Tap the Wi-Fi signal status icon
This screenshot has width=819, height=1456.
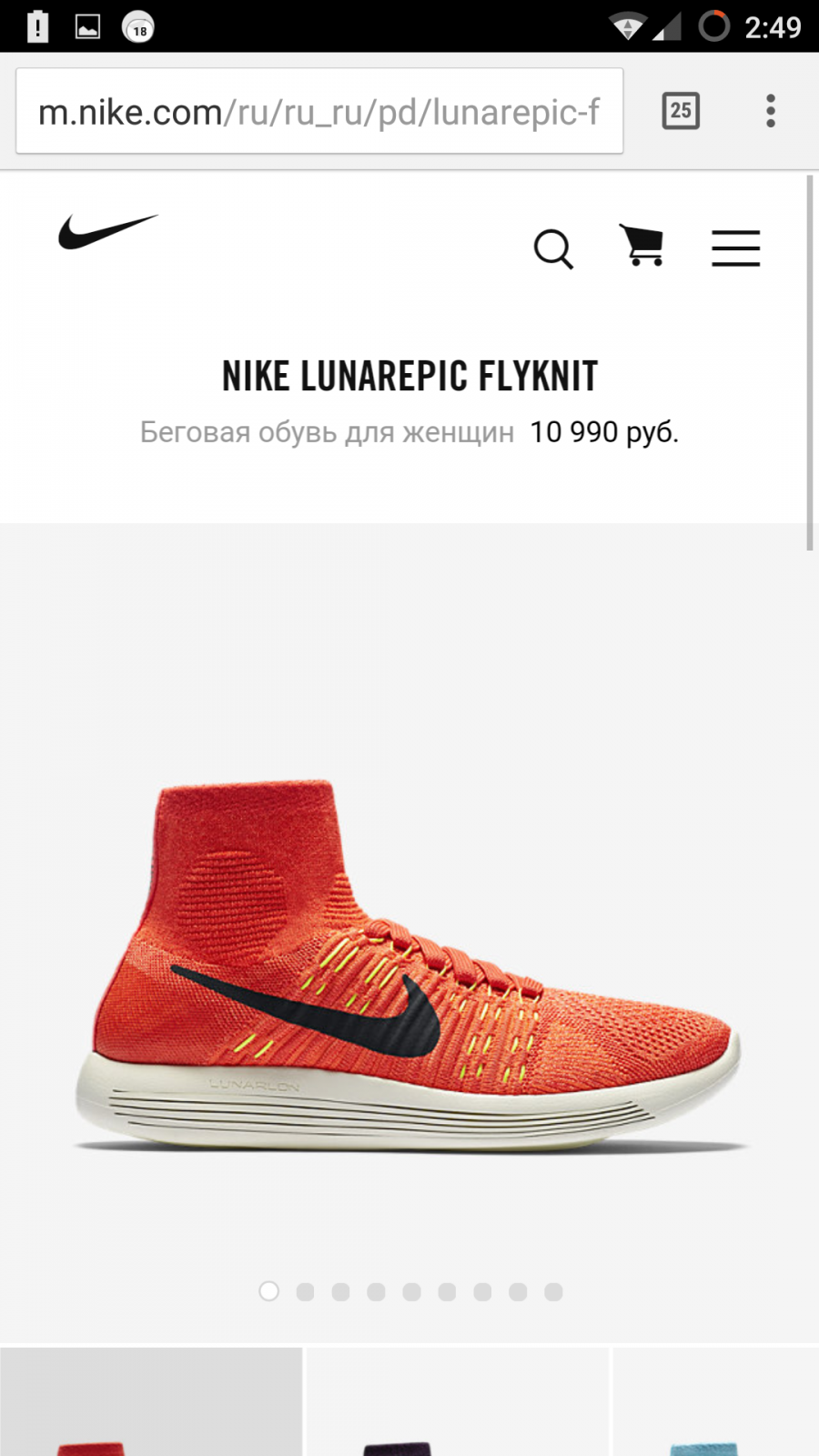[627, 26]
